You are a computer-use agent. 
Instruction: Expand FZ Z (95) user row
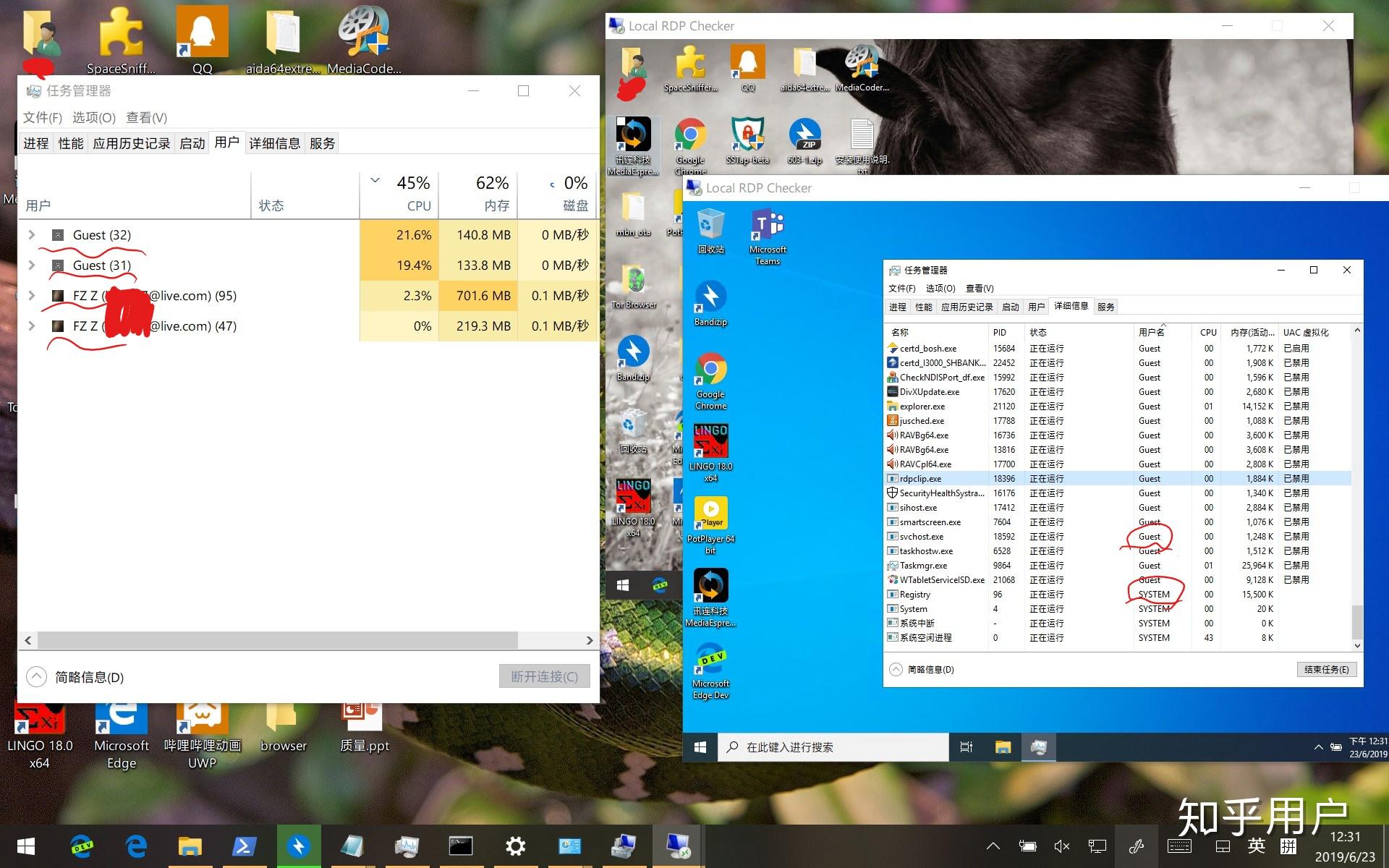tap(32, 296)
